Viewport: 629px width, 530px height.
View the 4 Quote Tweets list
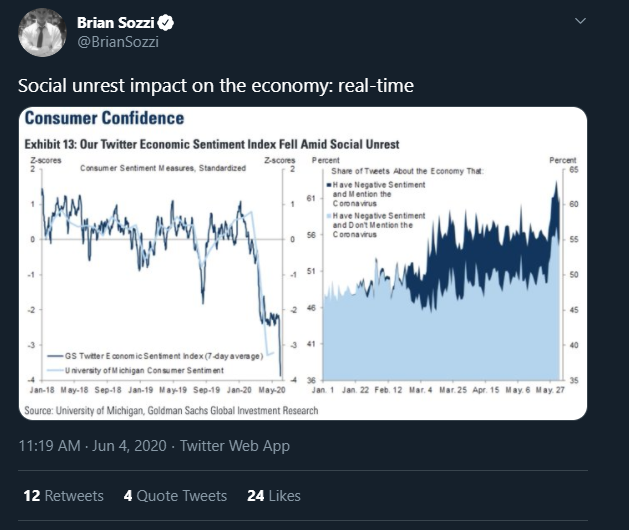(x=175, y=495)
